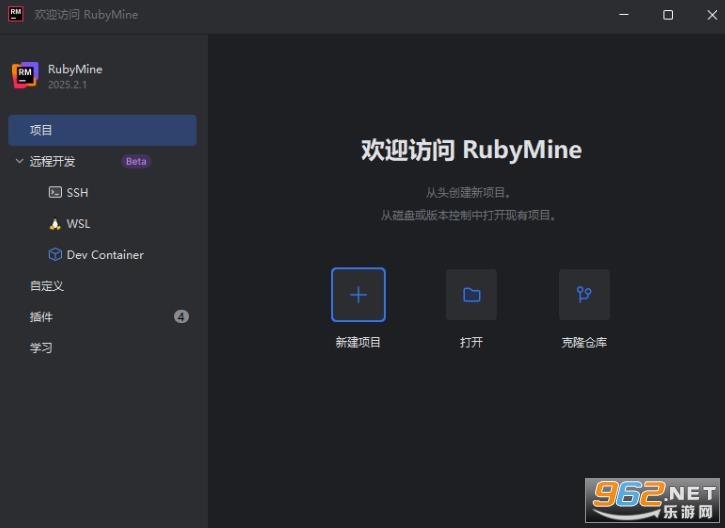The width and height of the screenshot is (725, 528).
Task: Click the New Project plus icon
Action: pyautogui.click(x=358, y=295)
